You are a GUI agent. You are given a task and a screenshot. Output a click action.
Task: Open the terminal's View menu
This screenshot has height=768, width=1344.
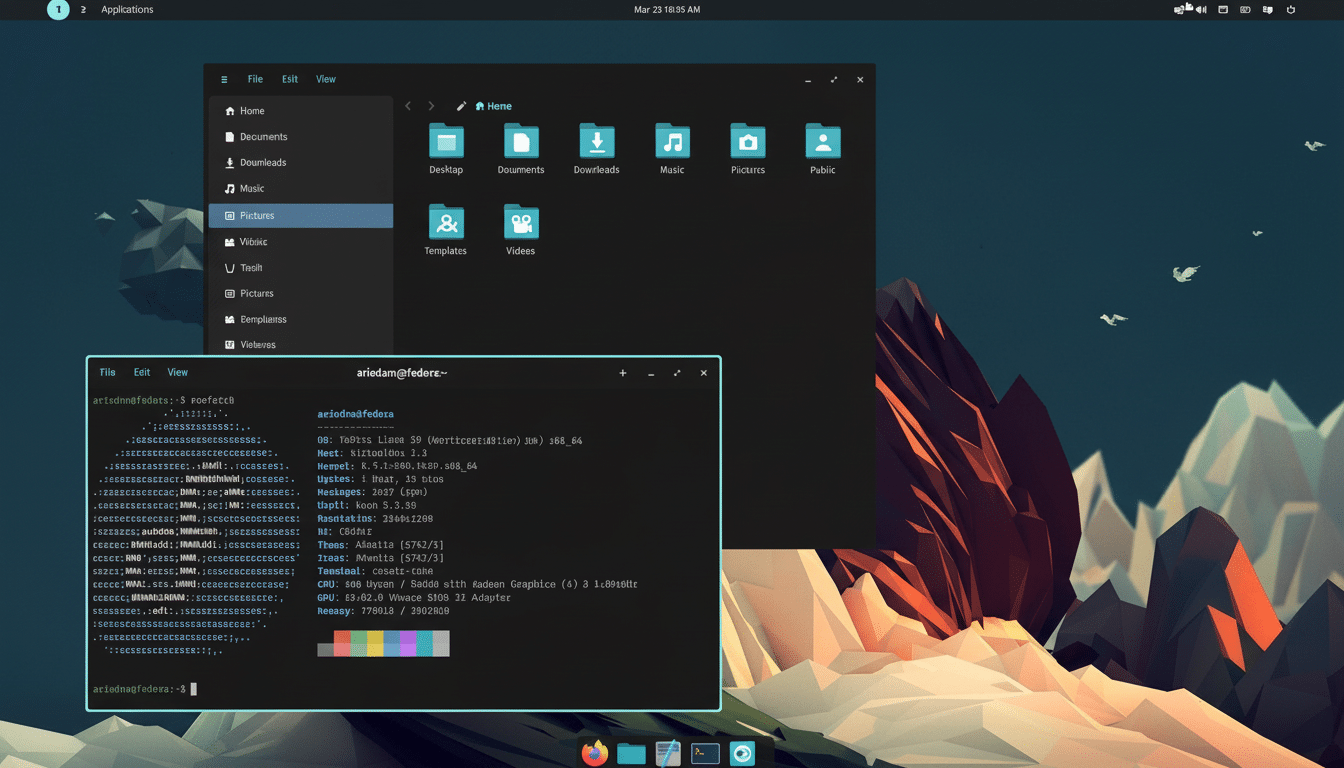tap(177, 371)
